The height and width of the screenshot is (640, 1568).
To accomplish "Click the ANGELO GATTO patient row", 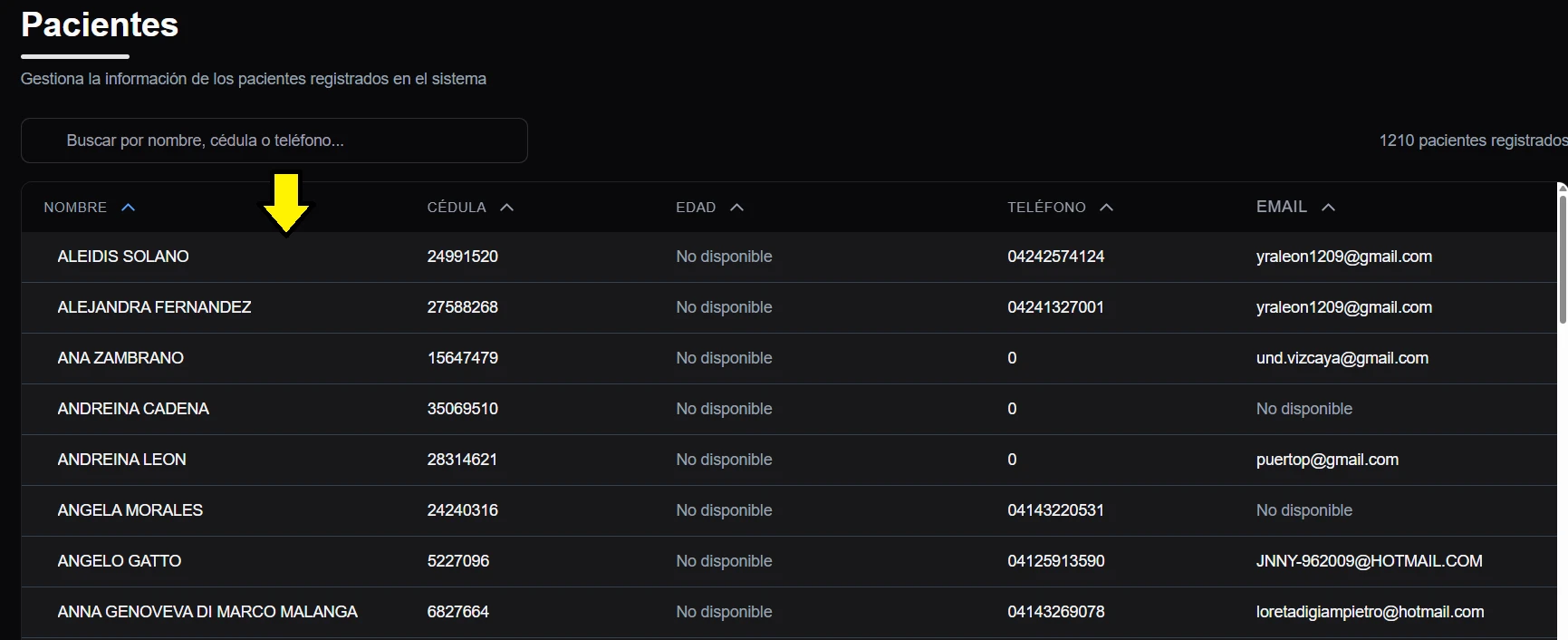I will [119, 561].
